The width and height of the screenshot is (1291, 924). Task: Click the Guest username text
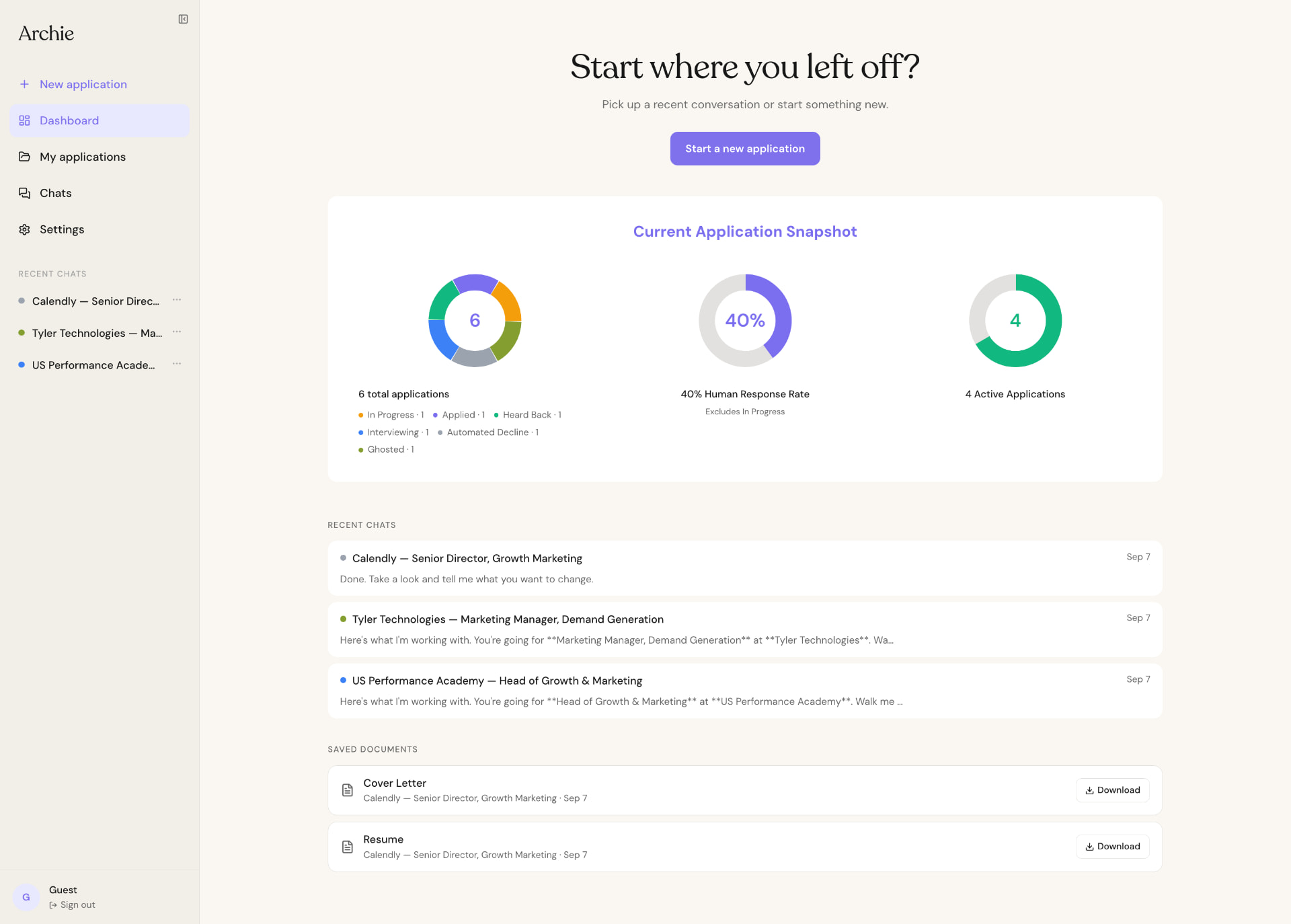pyautogui.click(x=63, y=890)
